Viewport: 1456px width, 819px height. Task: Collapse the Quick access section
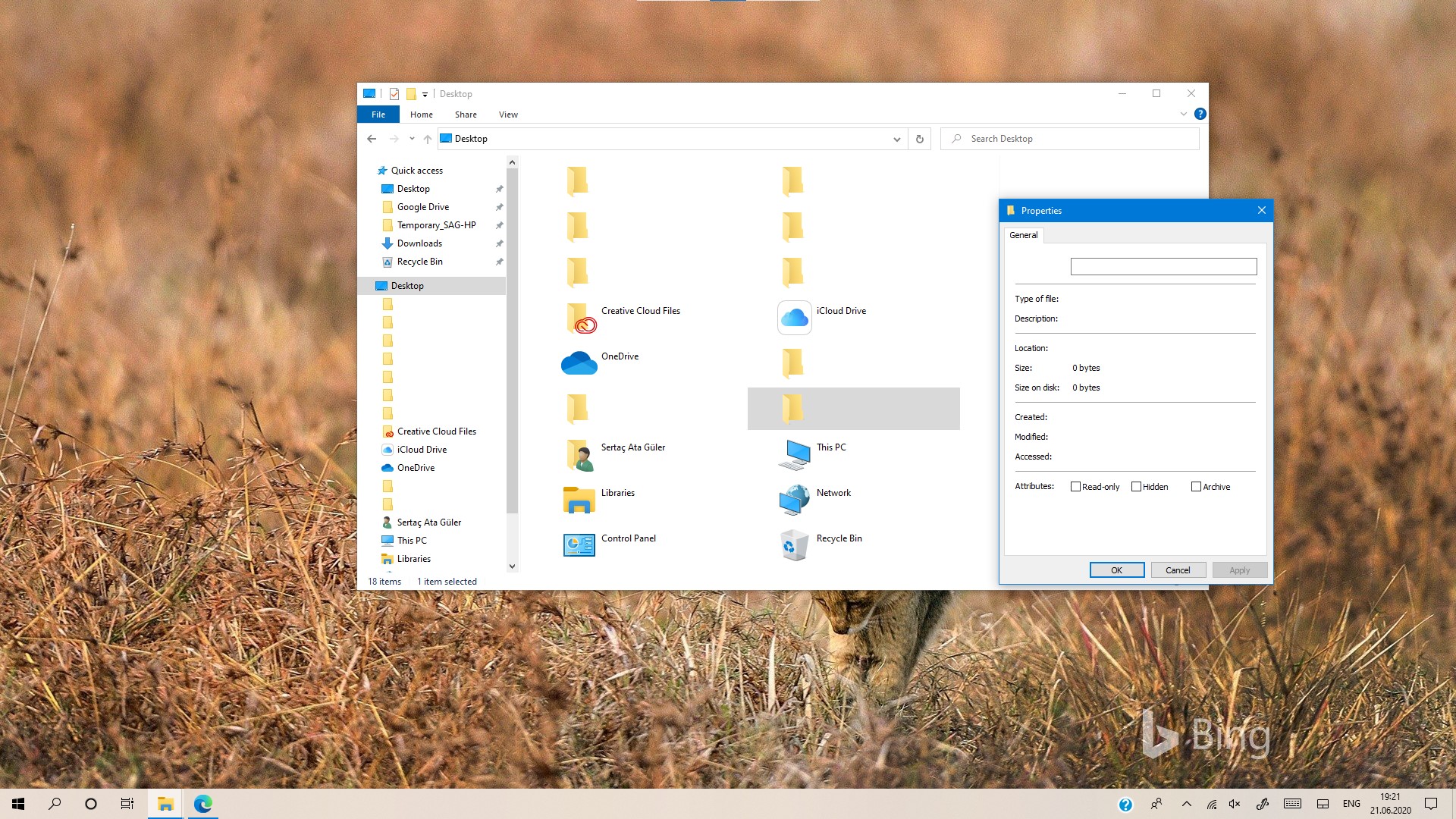(371, 171)
